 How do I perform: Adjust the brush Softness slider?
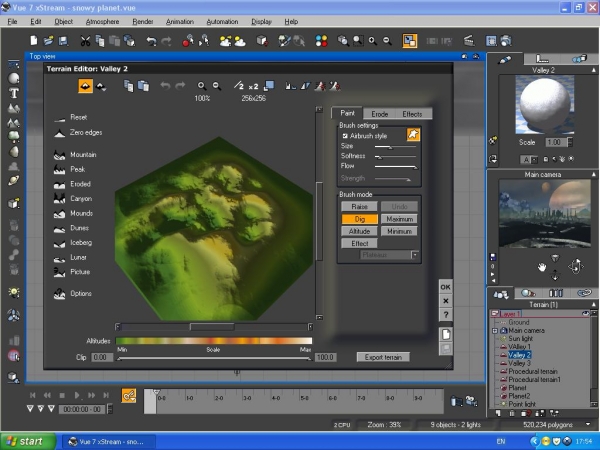395,157
